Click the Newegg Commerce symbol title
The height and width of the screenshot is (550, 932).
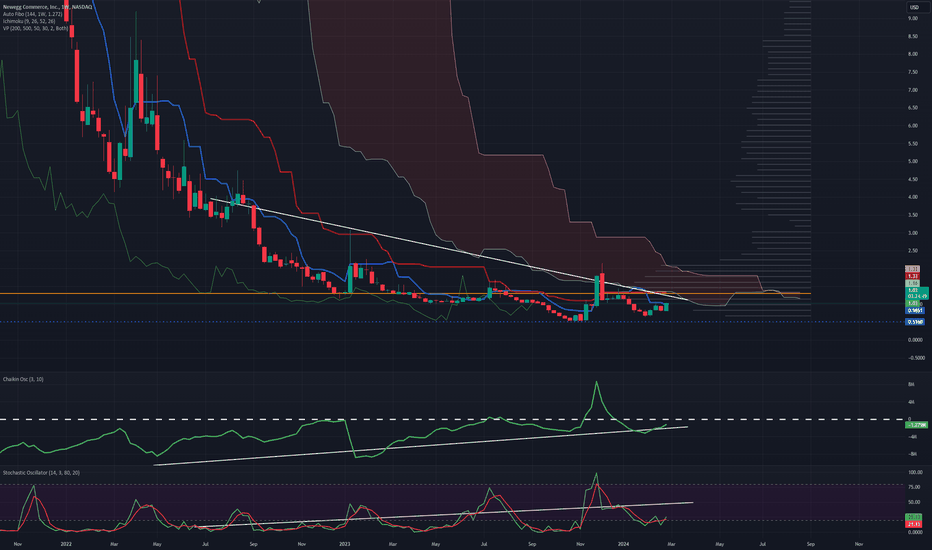click(48, 7)
